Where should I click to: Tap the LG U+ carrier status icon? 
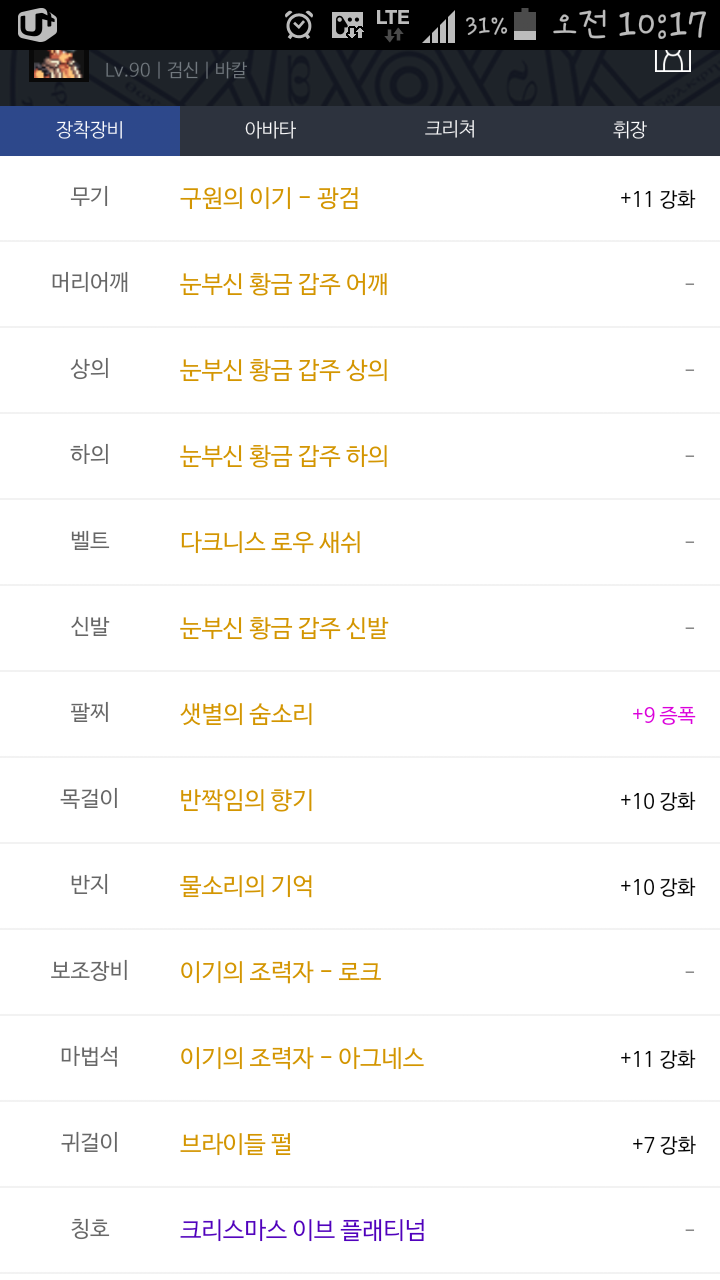37,24
